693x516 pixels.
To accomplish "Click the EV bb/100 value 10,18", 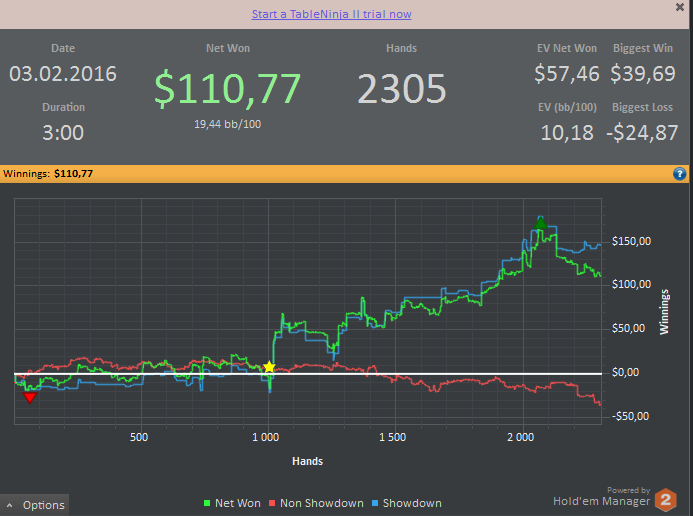I will pos(567,133).
